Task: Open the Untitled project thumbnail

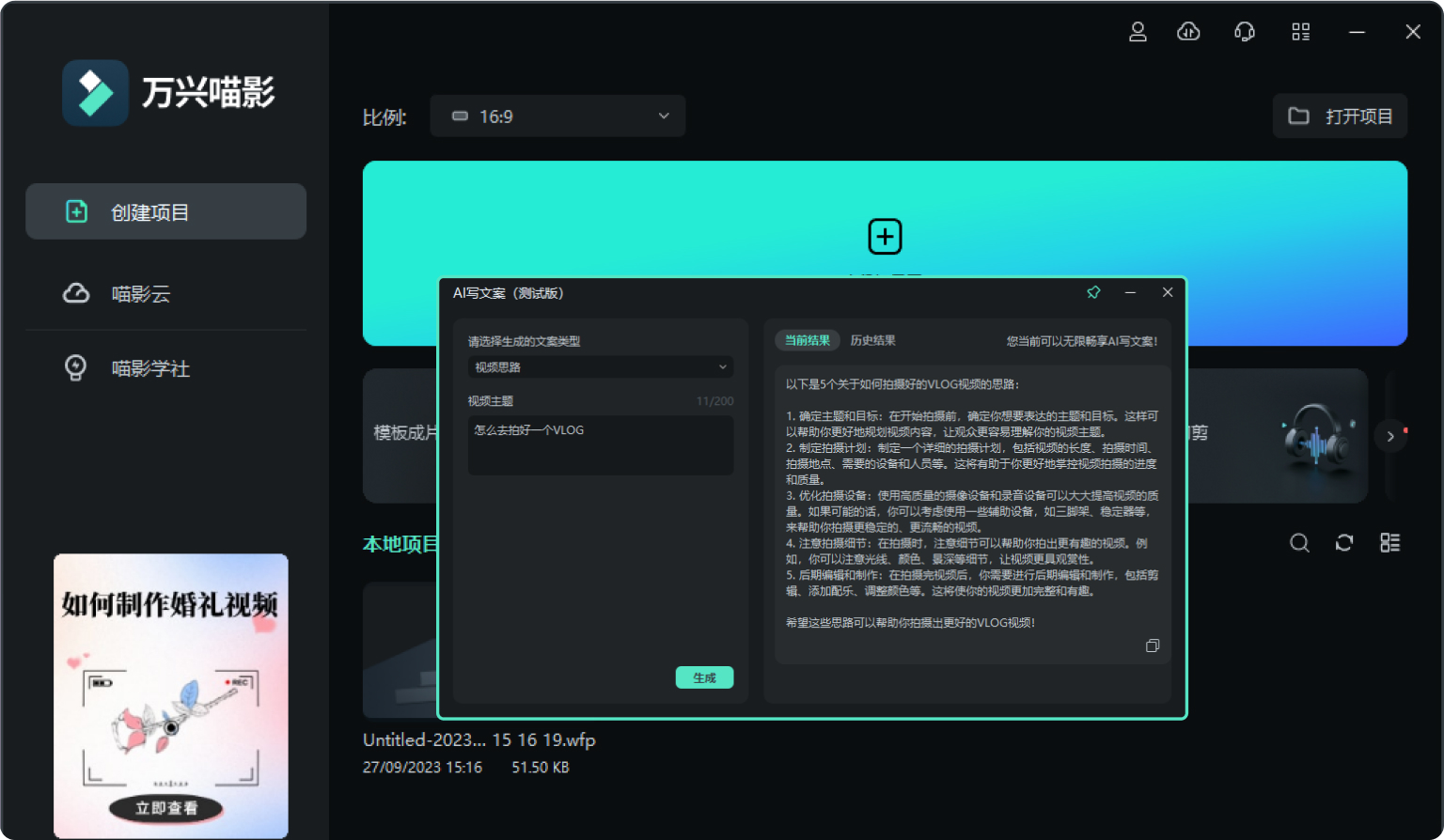Action: pos(400,650)
